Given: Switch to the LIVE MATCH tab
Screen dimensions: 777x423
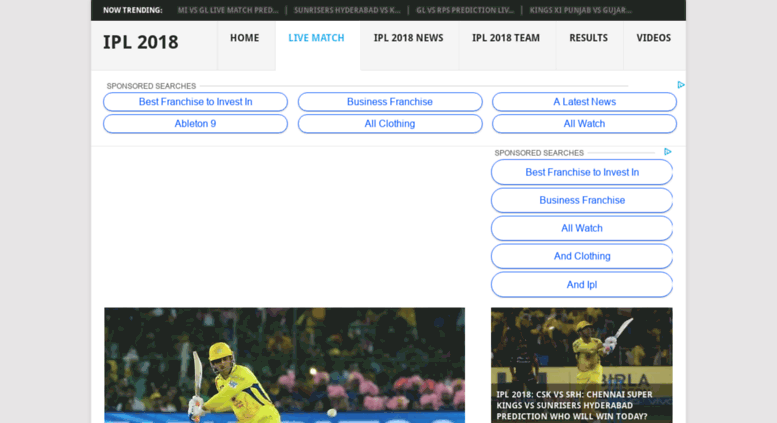Looking at the screenshot, I should pyautogui.click(x=316, y=38).
